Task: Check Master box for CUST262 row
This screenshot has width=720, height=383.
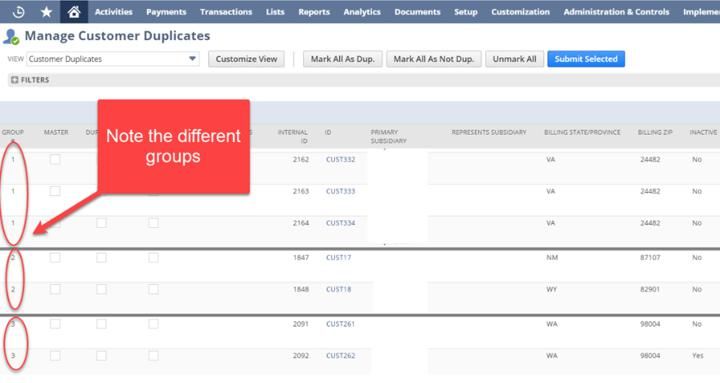Action: click(55, 356)
